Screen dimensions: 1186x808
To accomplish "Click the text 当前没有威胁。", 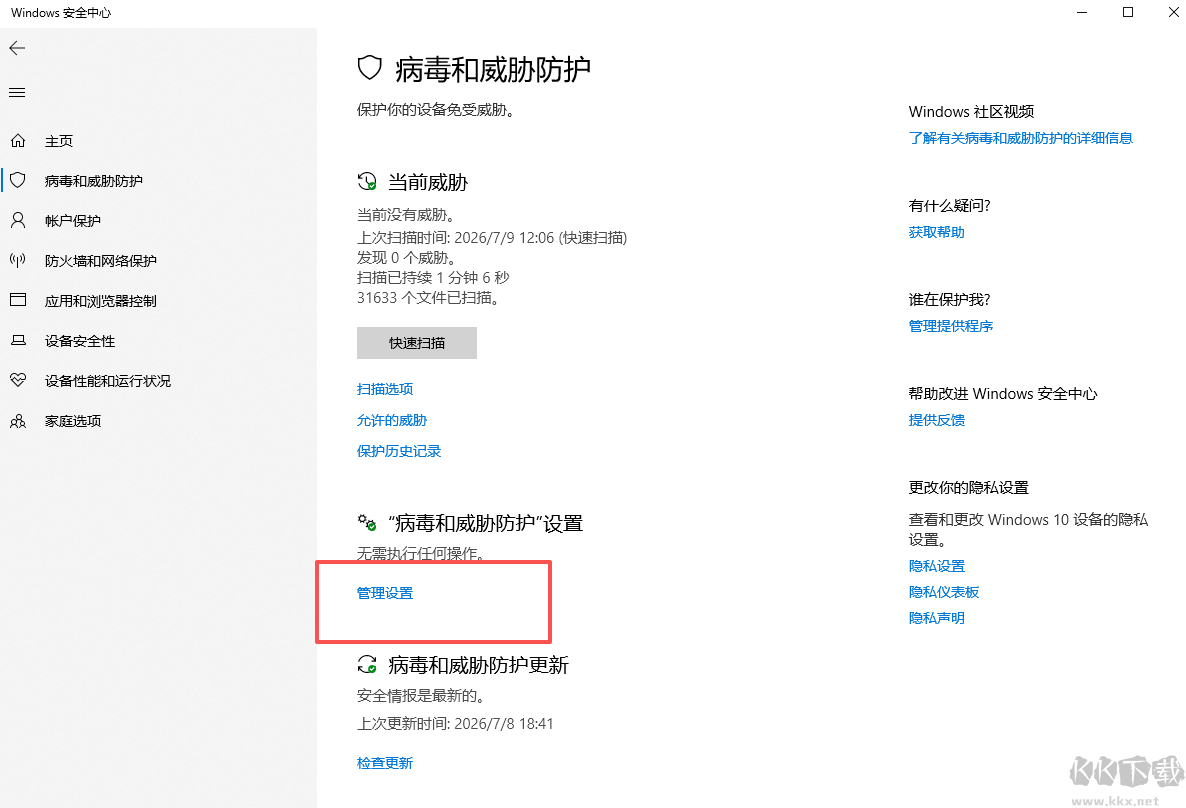I will pos(405,216).
